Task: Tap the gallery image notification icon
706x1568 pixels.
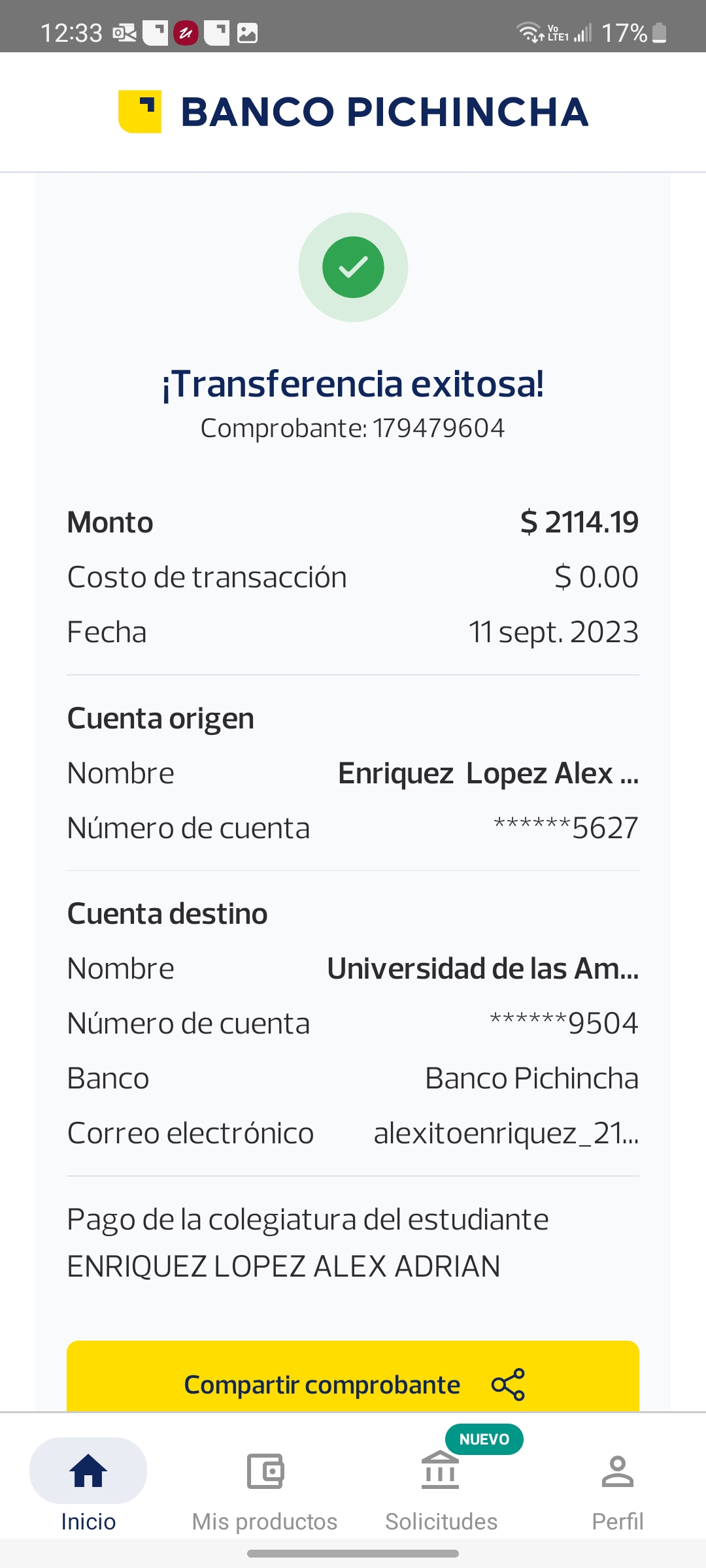Action: (x=247, y=33)
